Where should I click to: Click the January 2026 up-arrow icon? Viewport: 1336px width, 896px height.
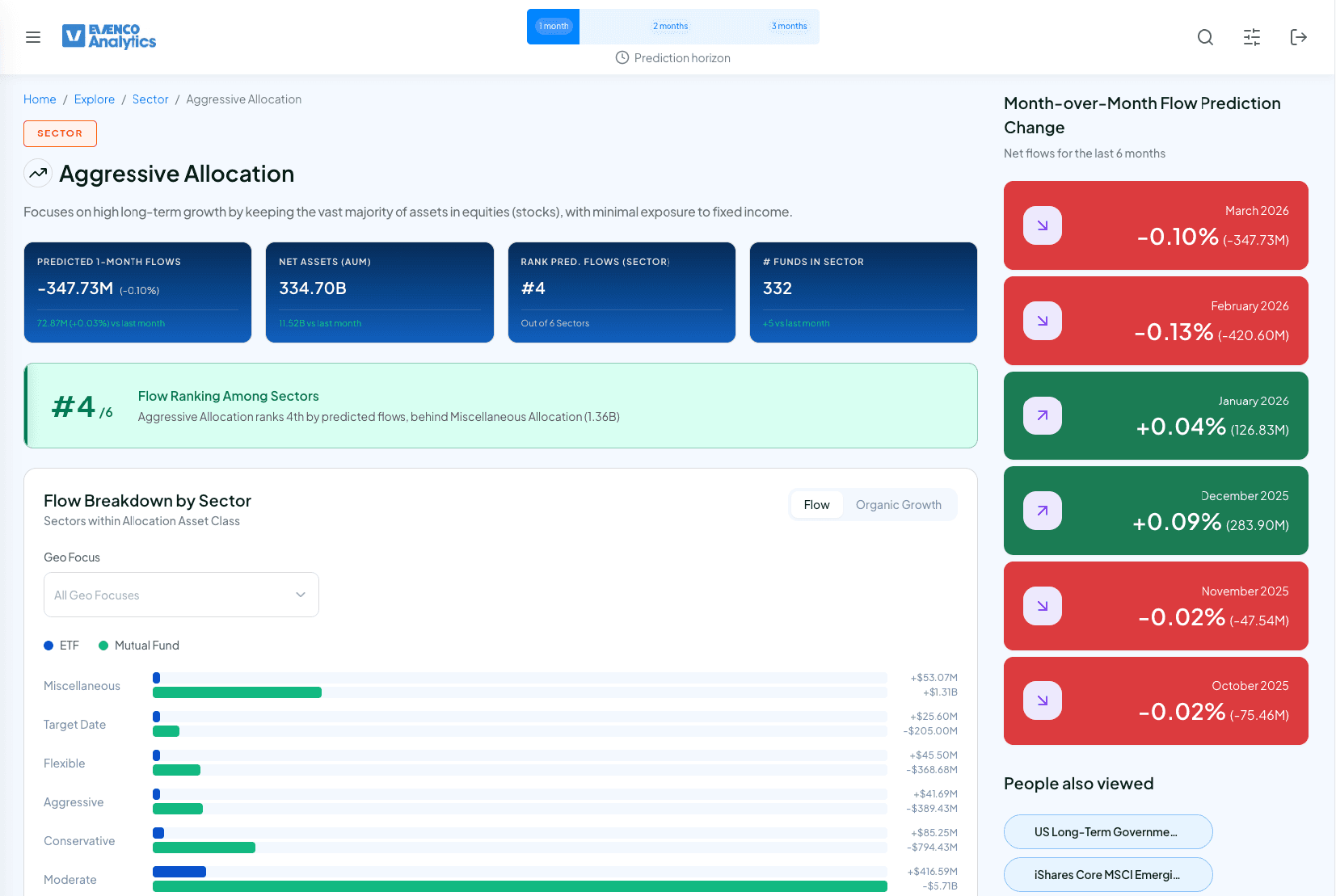coord(1043,415)
